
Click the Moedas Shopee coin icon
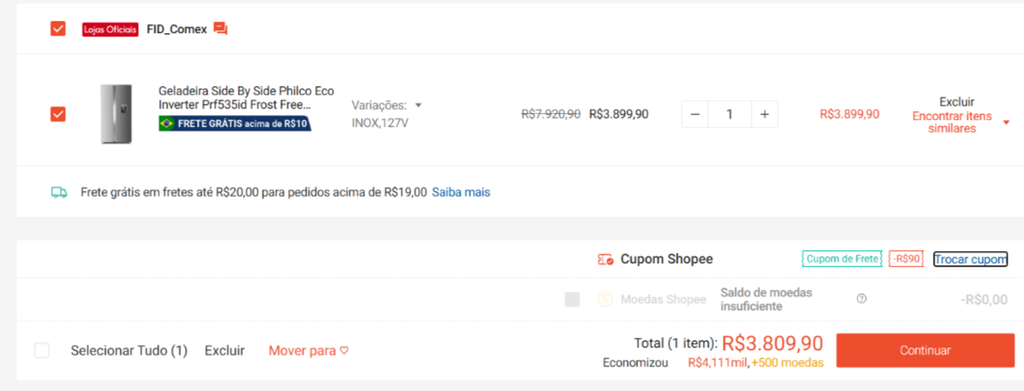pyautogui.click(x=605, y=300)
